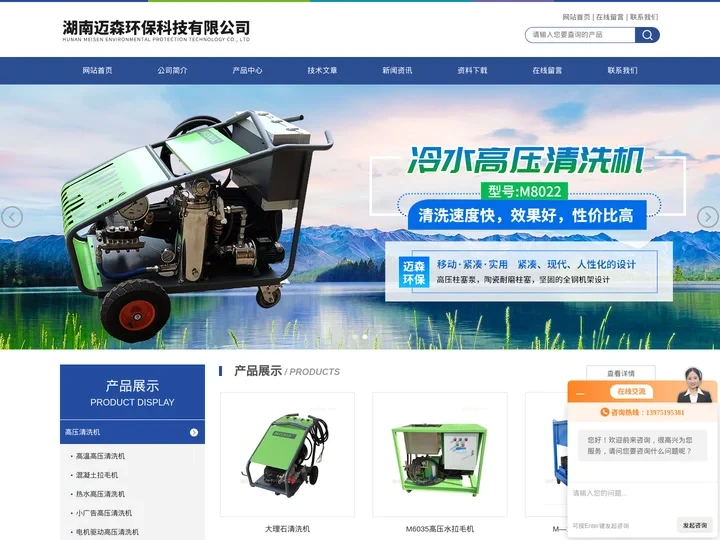Minimize the 在线交流 chat widget
Image resolution: width=720 pixels, height=540 pixels.
580,394
